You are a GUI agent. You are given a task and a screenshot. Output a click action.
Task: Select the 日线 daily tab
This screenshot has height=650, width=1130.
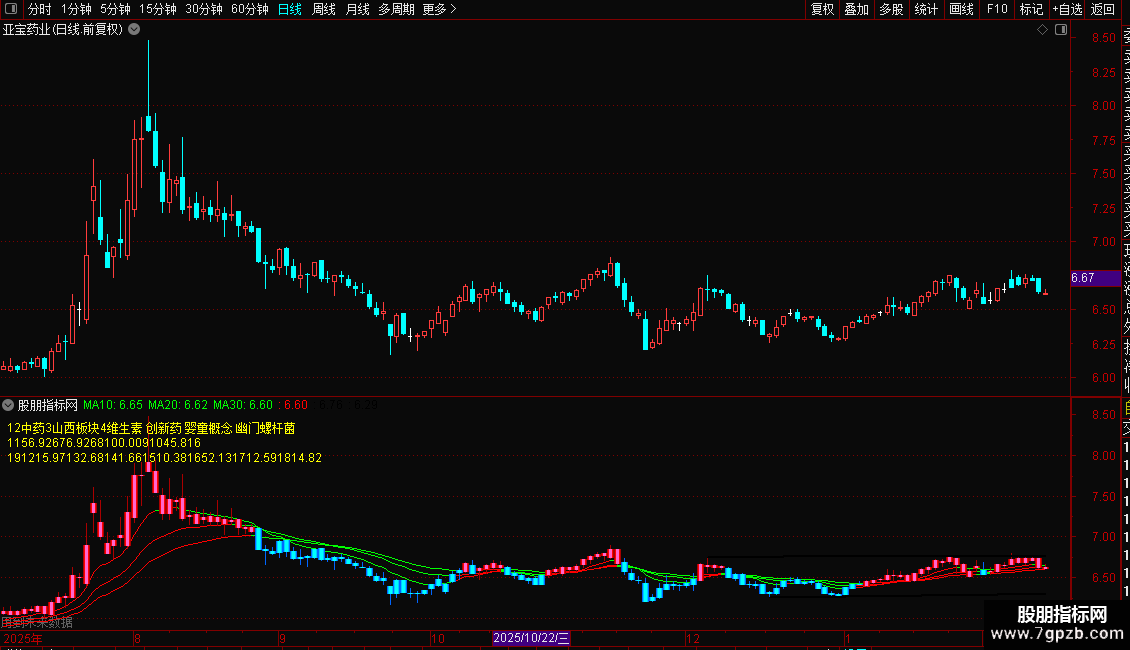coord(290,9)
